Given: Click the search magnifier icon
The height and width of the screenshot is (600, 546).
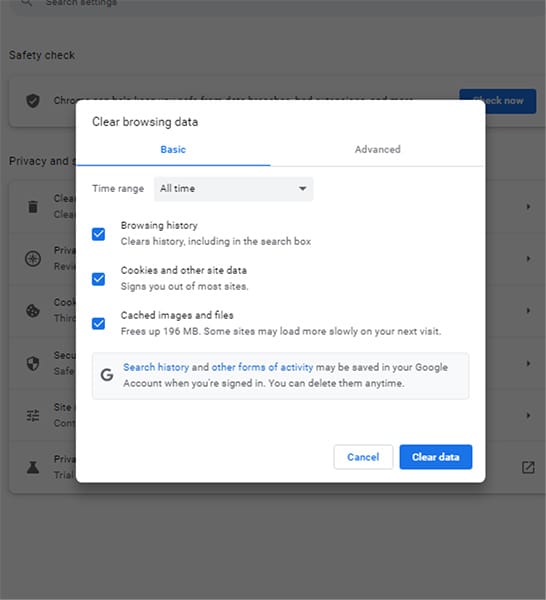Looking at the screenshot, I should click(26, 3).
